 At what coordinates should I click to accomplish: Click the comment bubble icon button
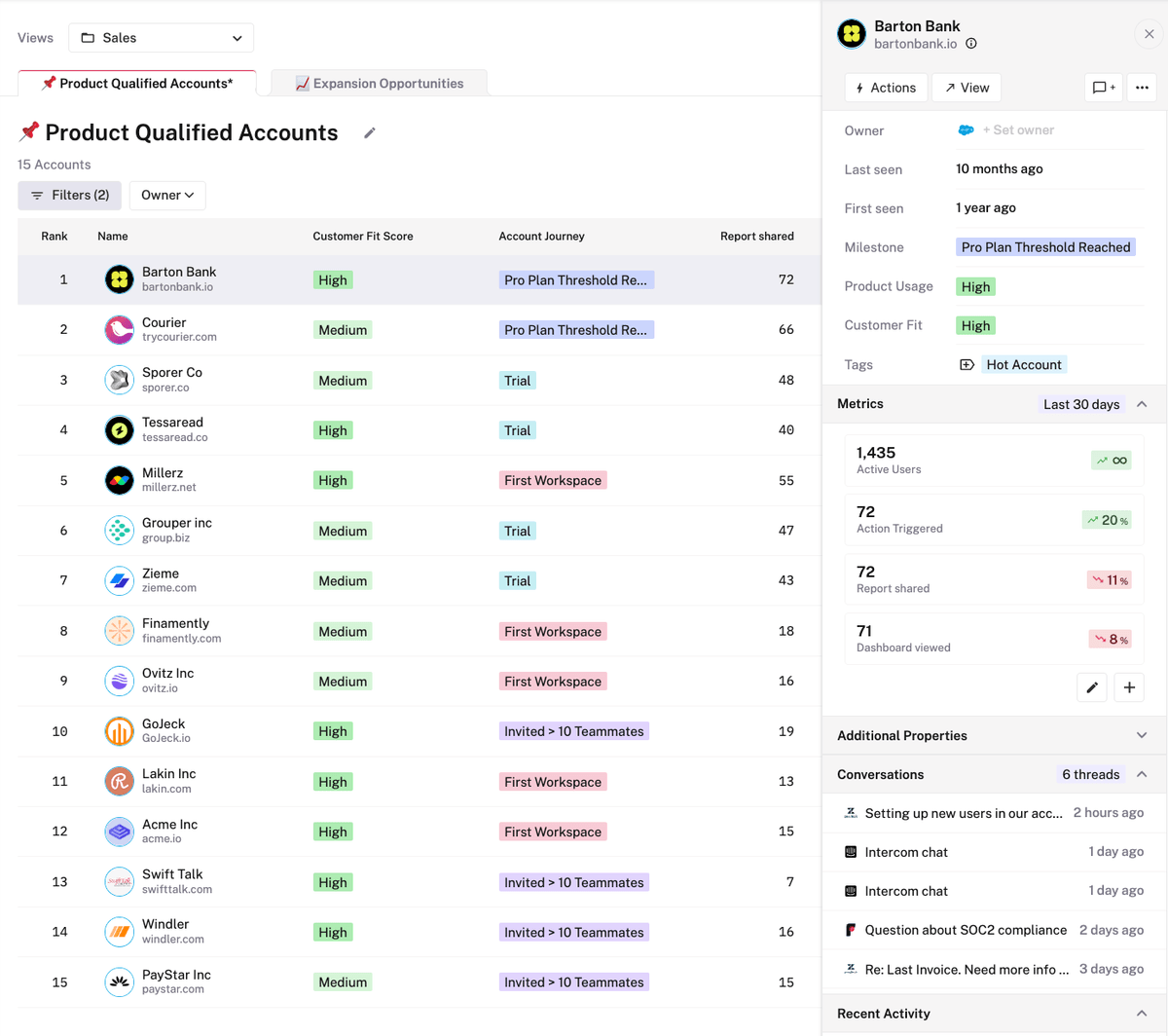click(1103, 88)
